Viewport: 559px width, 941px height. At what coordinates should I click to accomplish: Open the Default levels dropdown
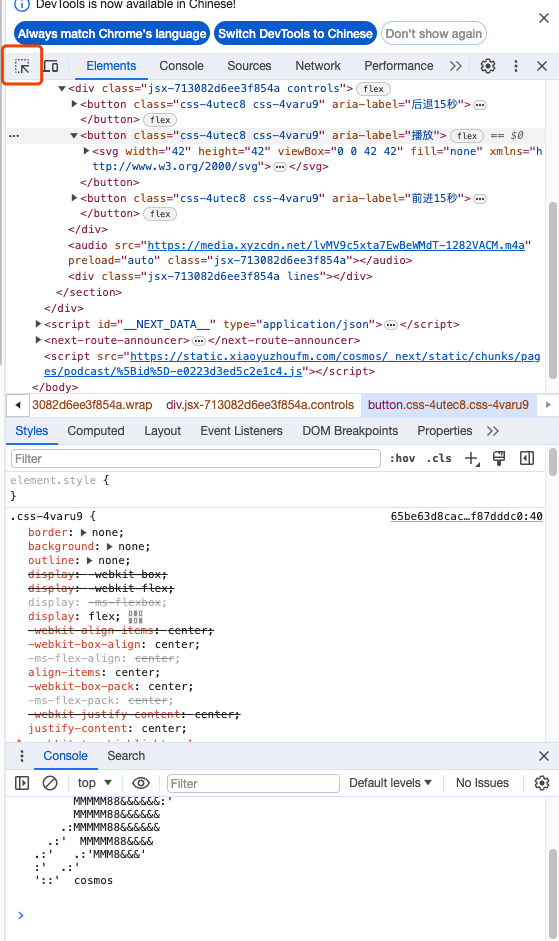[390, 783]
